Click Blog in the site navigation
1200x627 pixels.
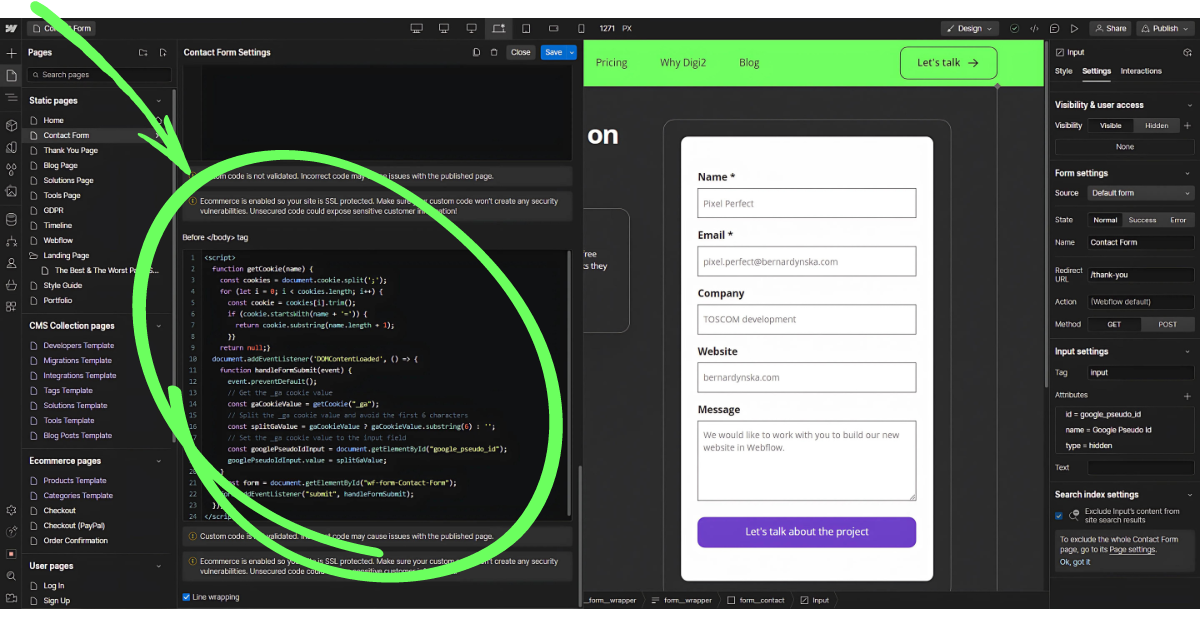point(749,62)
